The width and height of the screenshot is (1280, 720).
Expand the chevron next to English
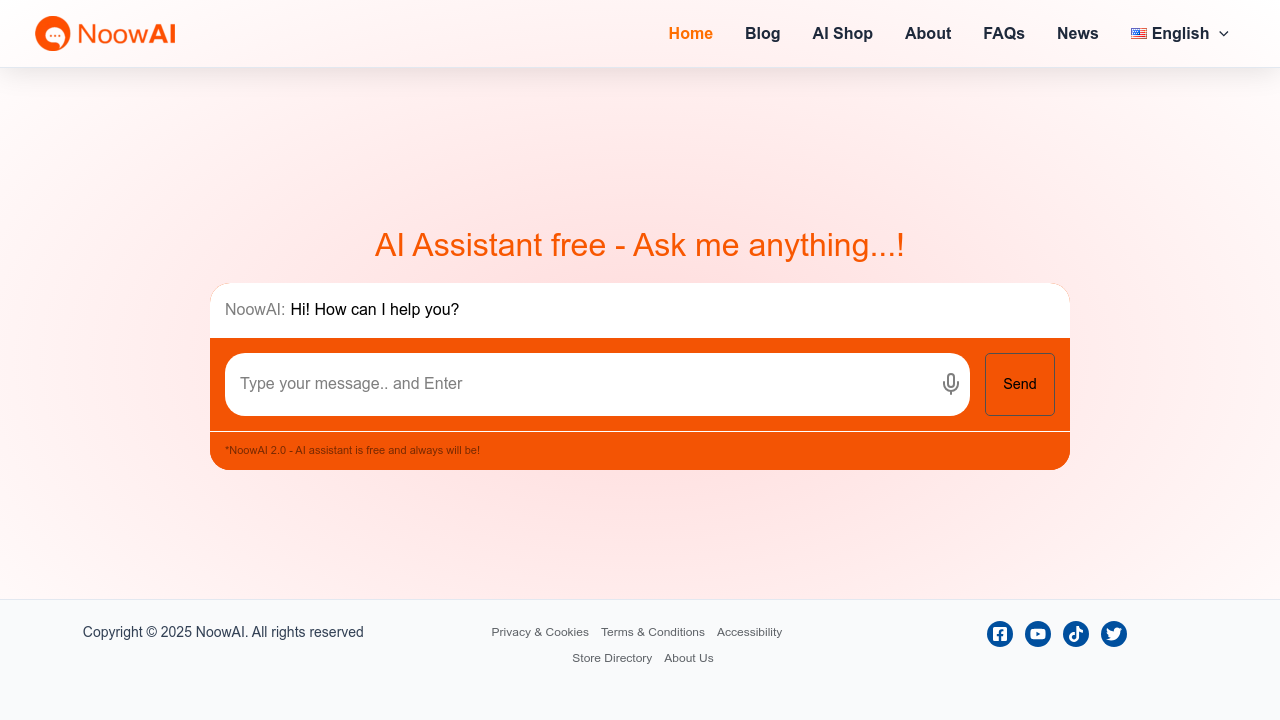coord(1224,34)
